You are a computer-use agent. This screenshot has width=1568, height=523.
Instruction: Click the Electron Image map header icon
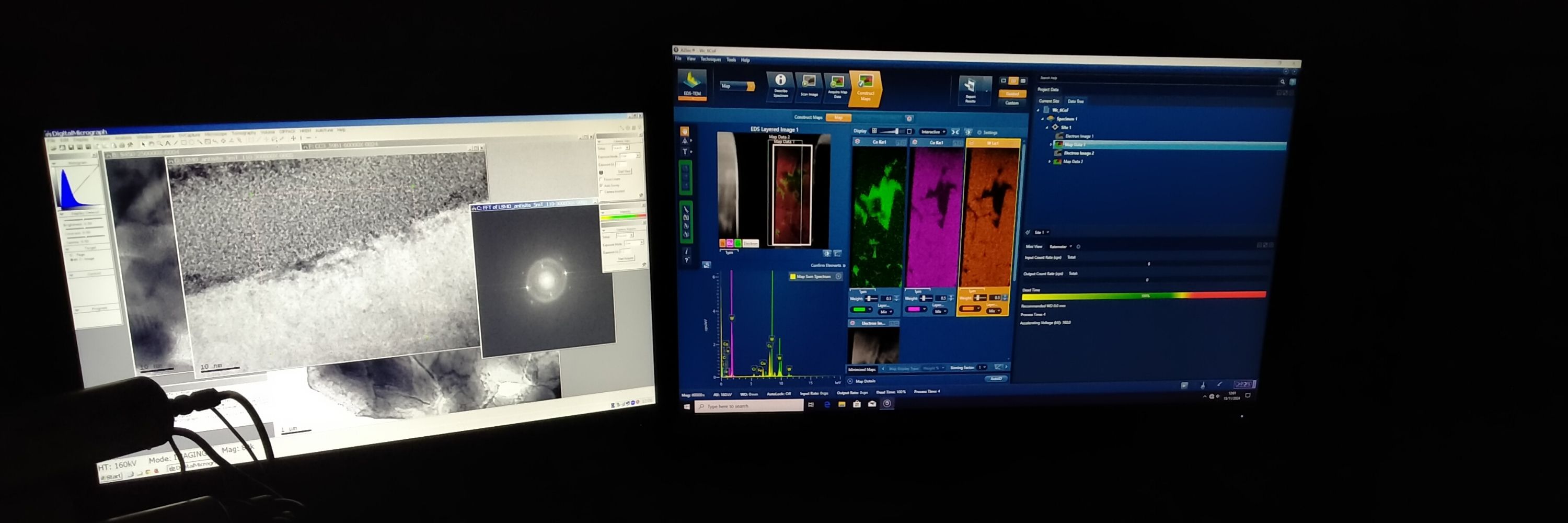[x=853, y=323]
